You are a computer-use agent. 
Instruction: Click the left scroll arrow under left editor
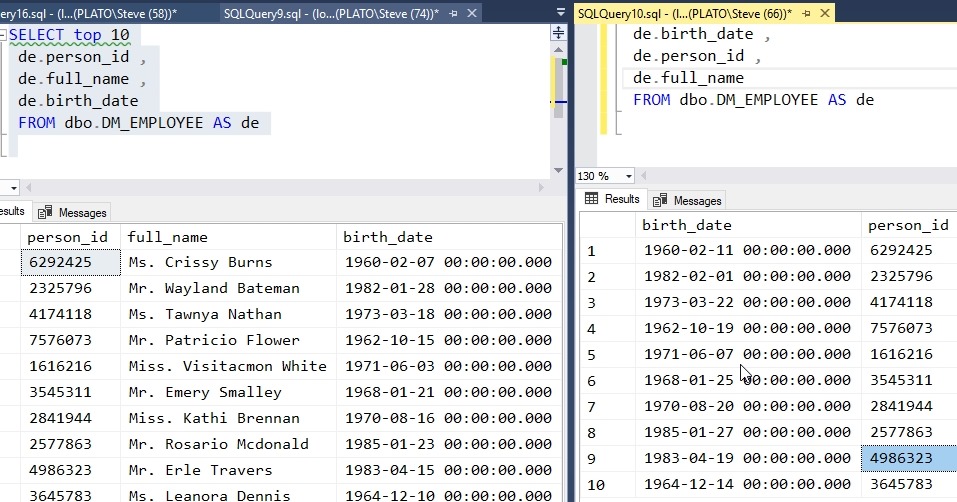(x=28, y=188)
